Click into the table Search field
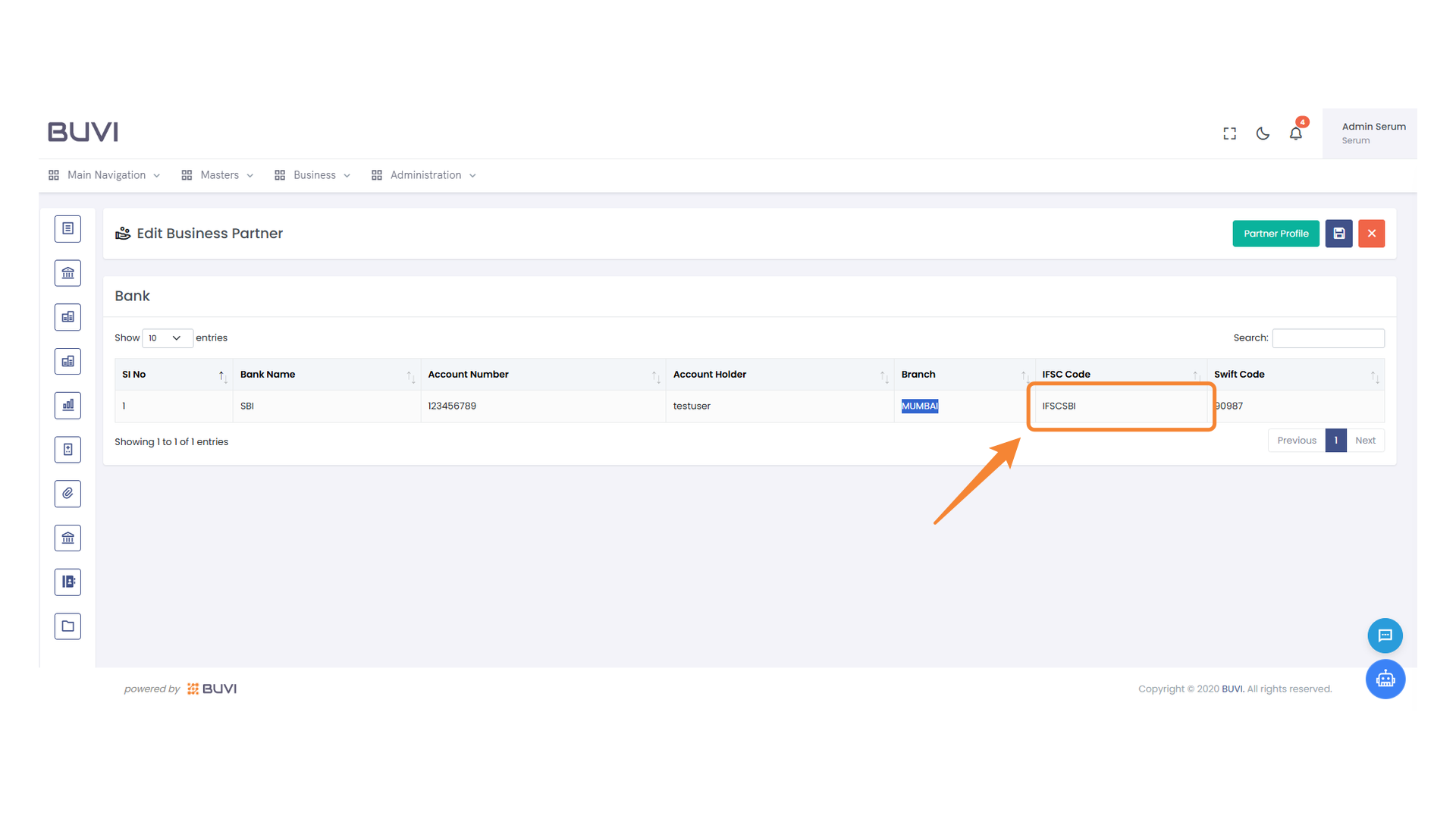The height and width of the screenshot is (819, 1456). pyautogui.click(x=1328, y=338)
